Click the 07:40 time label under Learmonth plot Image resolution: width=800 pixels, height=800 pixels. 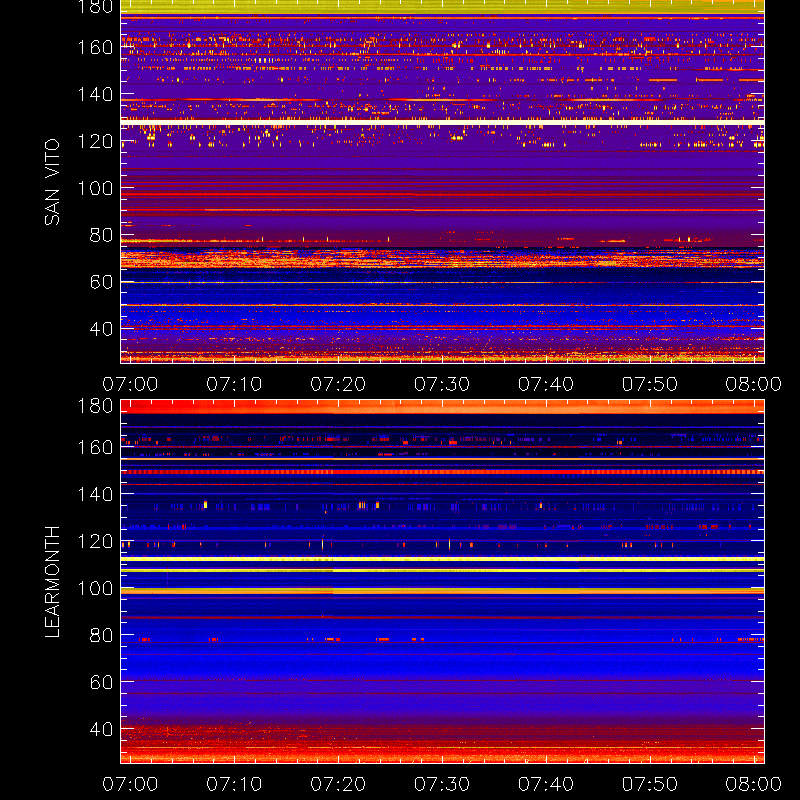coord(546,784)
